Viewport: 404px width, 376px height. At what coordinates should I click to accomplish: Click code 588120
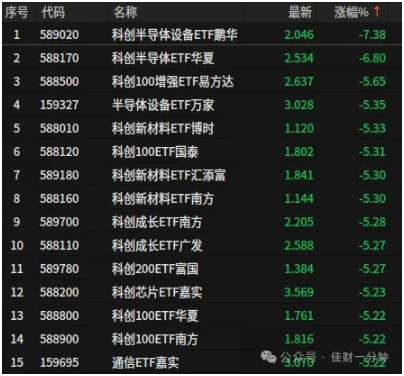tap(59, 152)
